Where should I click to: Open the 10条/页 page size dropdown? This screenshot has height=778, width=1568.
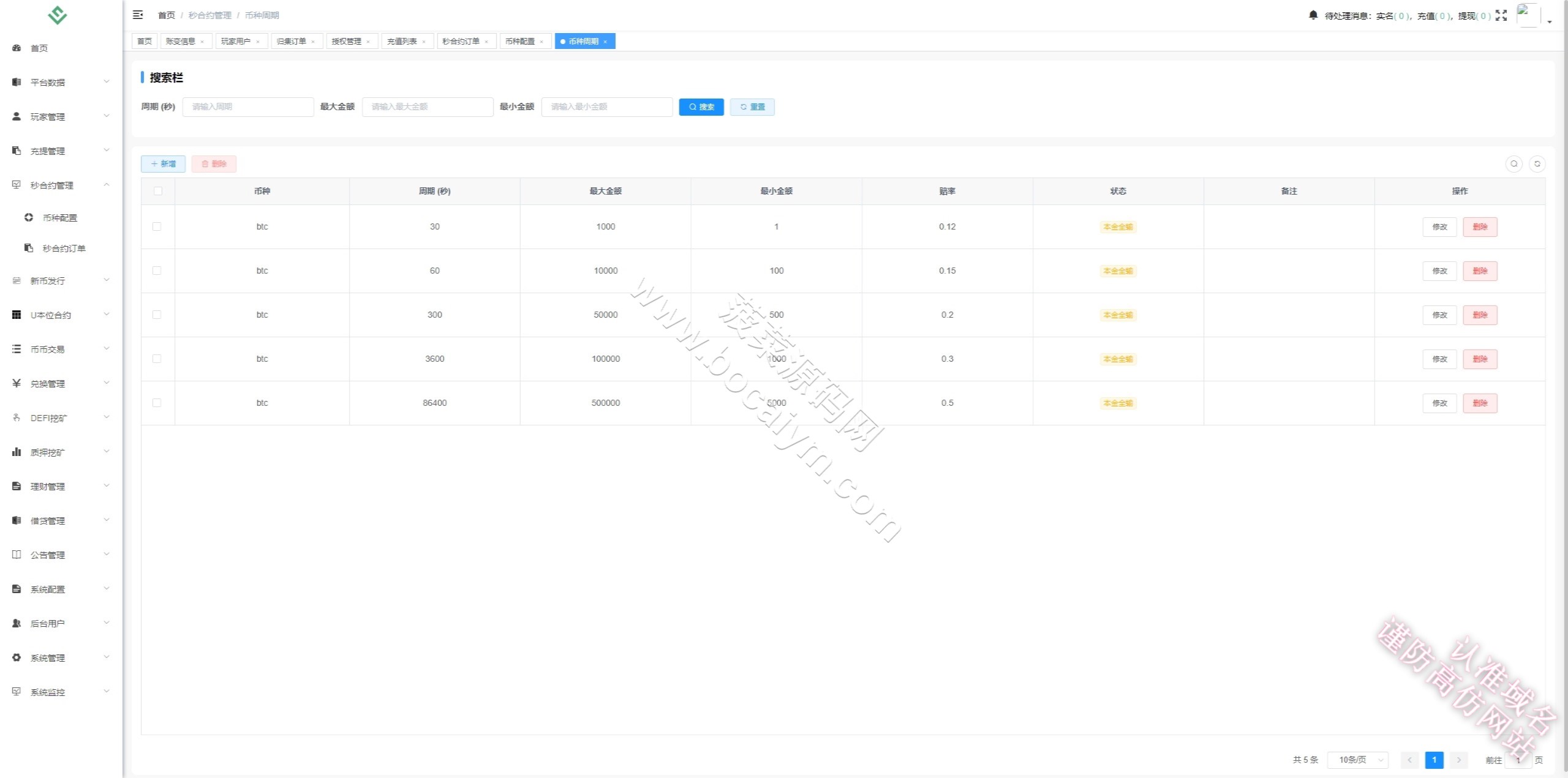click(1357, 760)
